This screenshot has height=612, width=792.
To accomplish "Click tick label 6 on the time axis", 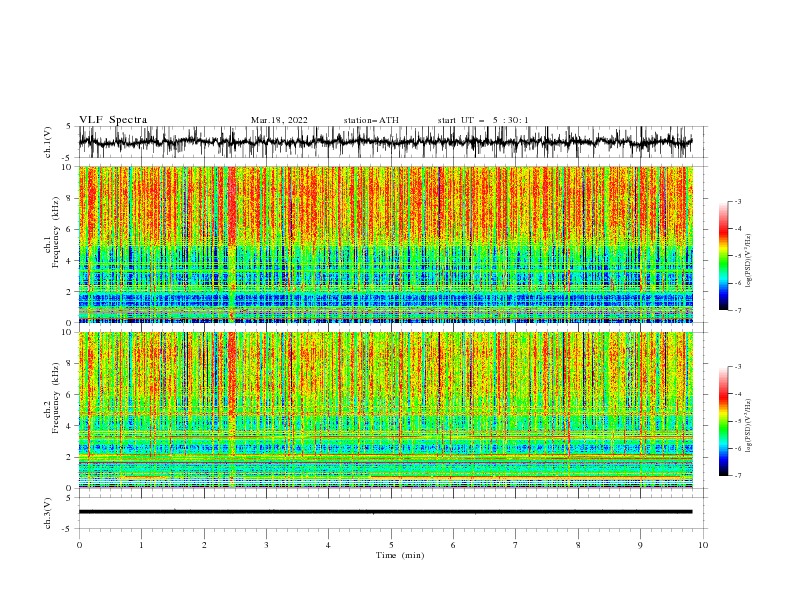I will tap(453, 545).
